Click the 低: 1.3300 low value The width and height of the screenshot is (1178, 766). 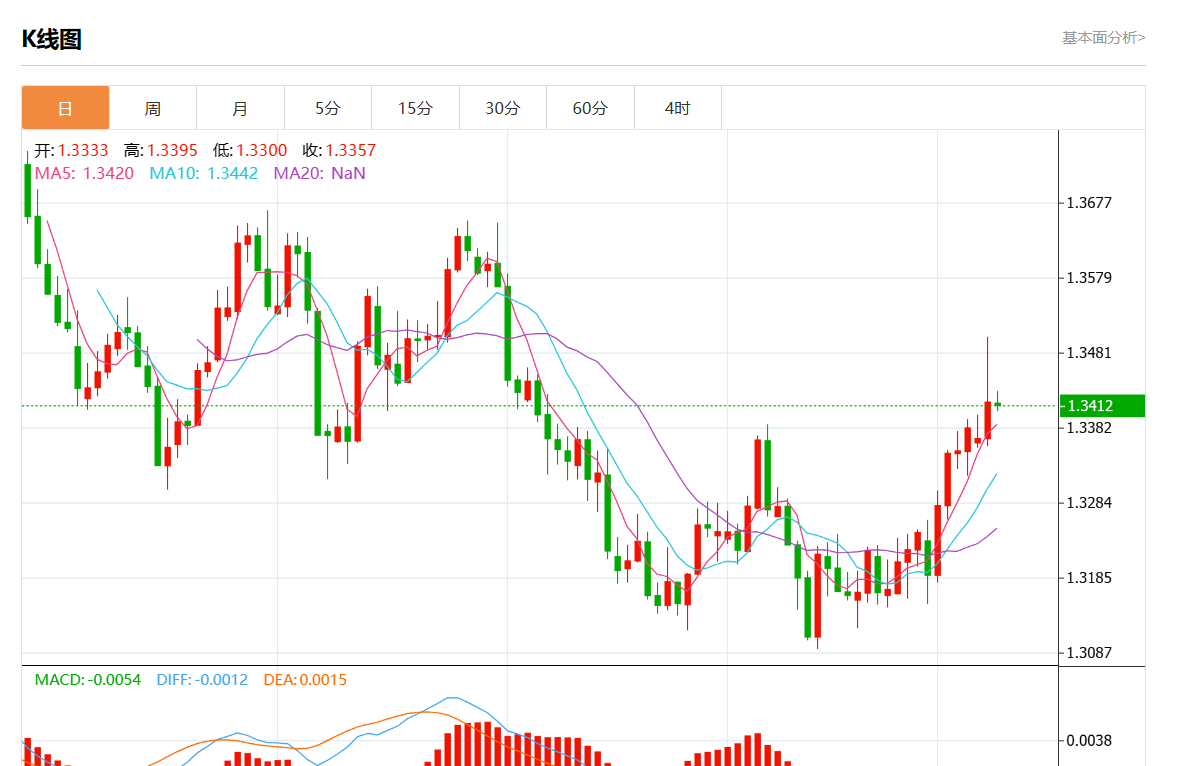point(250,150)
